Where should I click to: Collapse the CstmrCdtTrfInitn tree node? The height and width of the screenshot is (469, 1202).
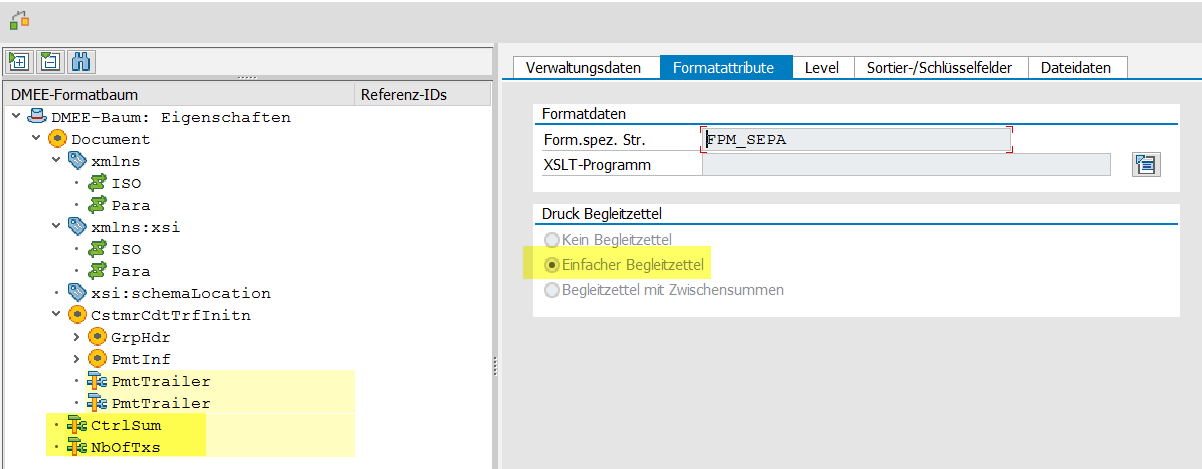56,315
